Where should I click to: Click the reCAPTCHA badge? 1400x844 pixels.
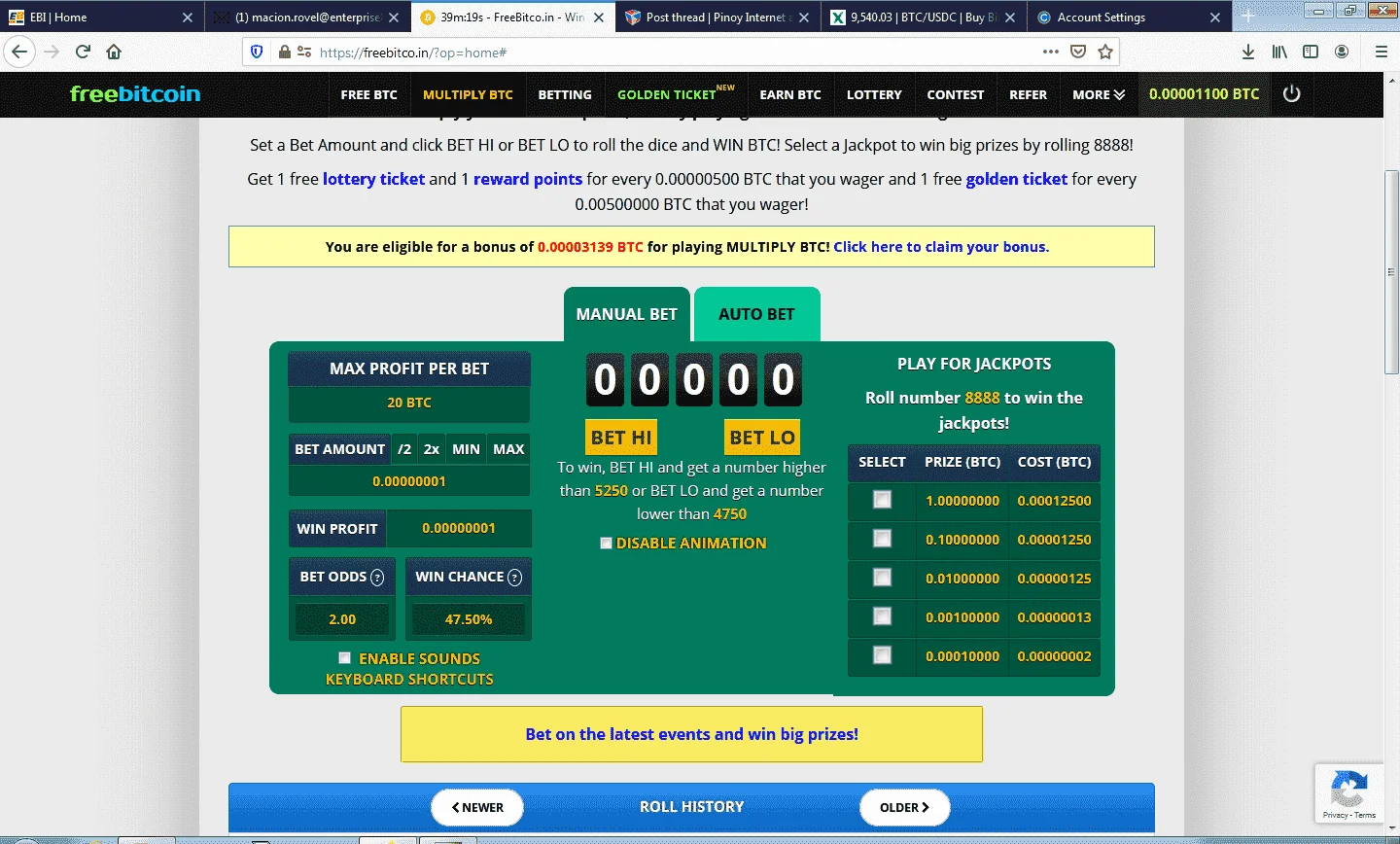click(1348, 794)
